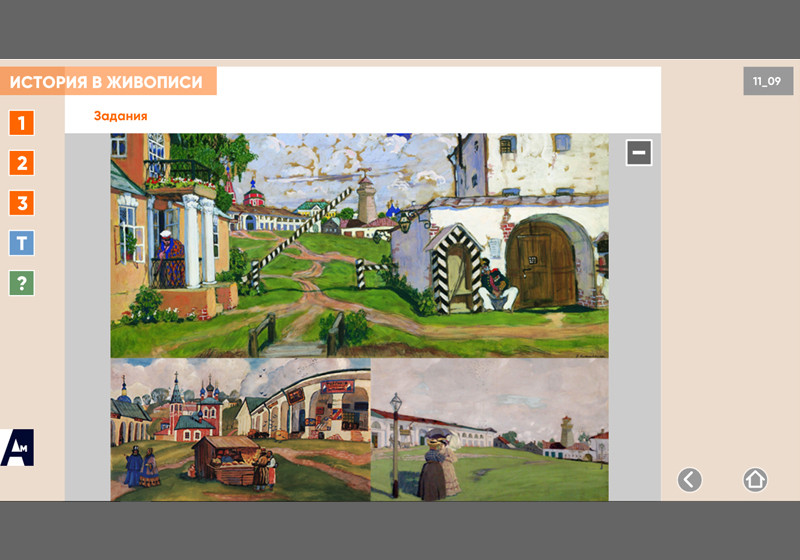This screenshot has height=560, width=800.
Task: Go back with the left arrow icon
Action: coord(690,480)
